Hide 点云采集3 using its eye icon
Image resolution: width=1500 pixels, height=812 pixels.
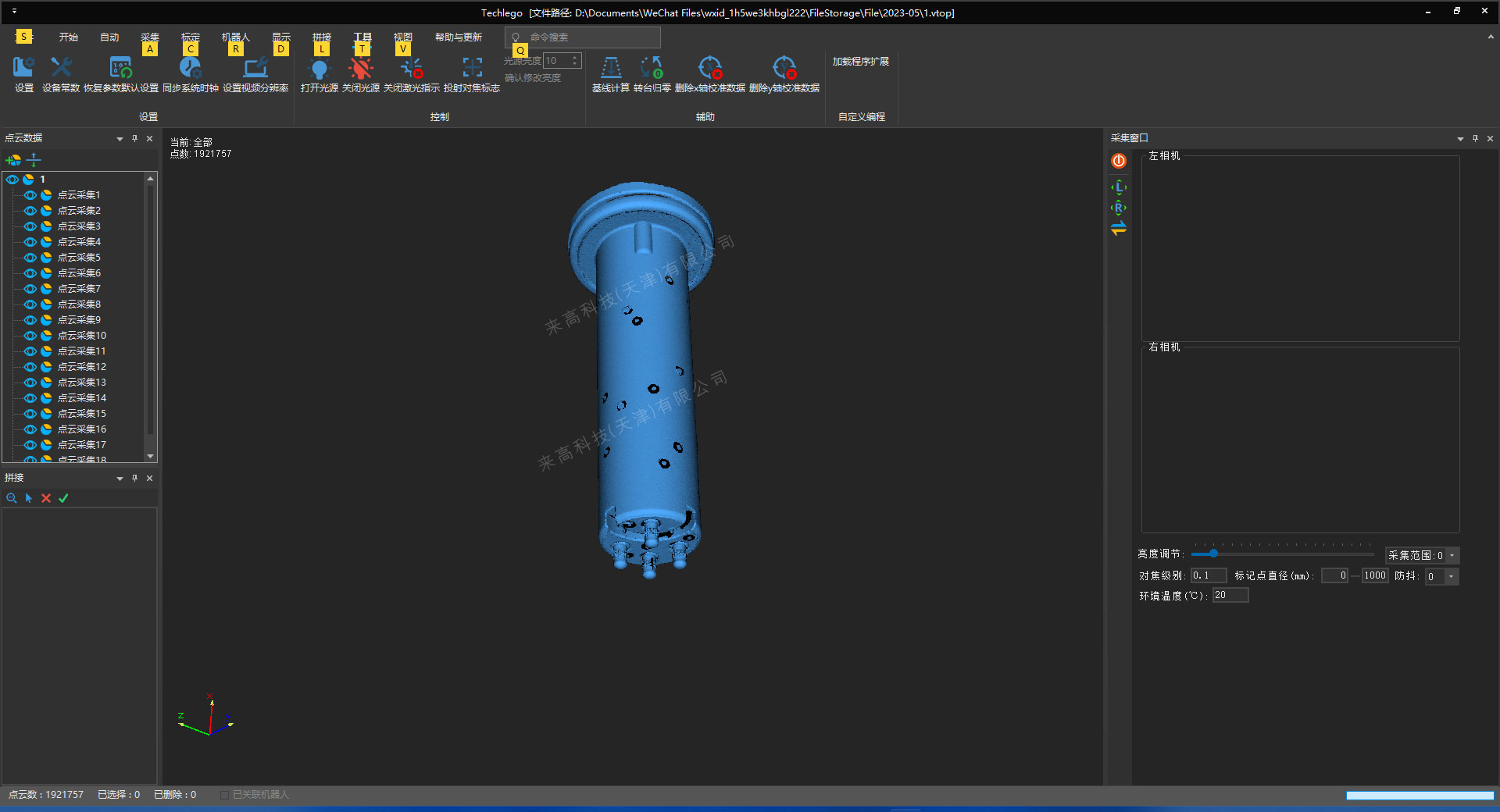point(30,226)
